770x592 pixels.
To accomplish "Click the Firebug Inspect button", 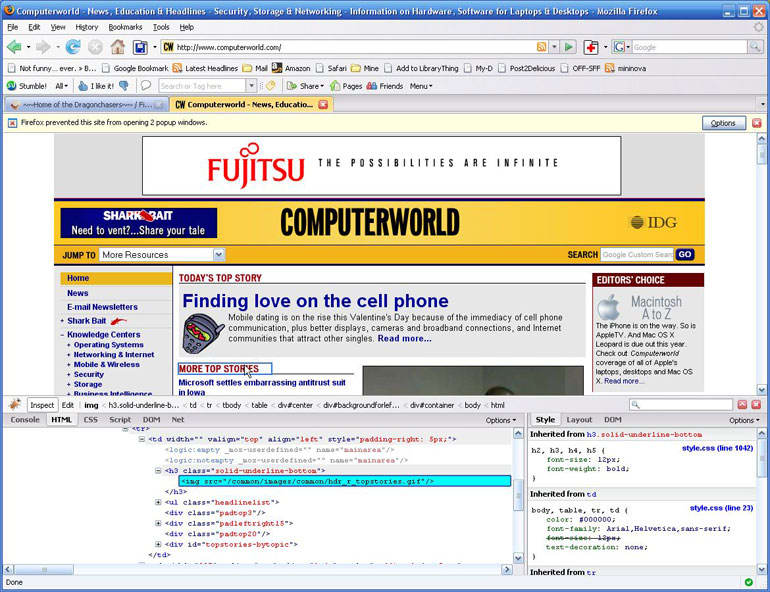I will click(42, 405).
